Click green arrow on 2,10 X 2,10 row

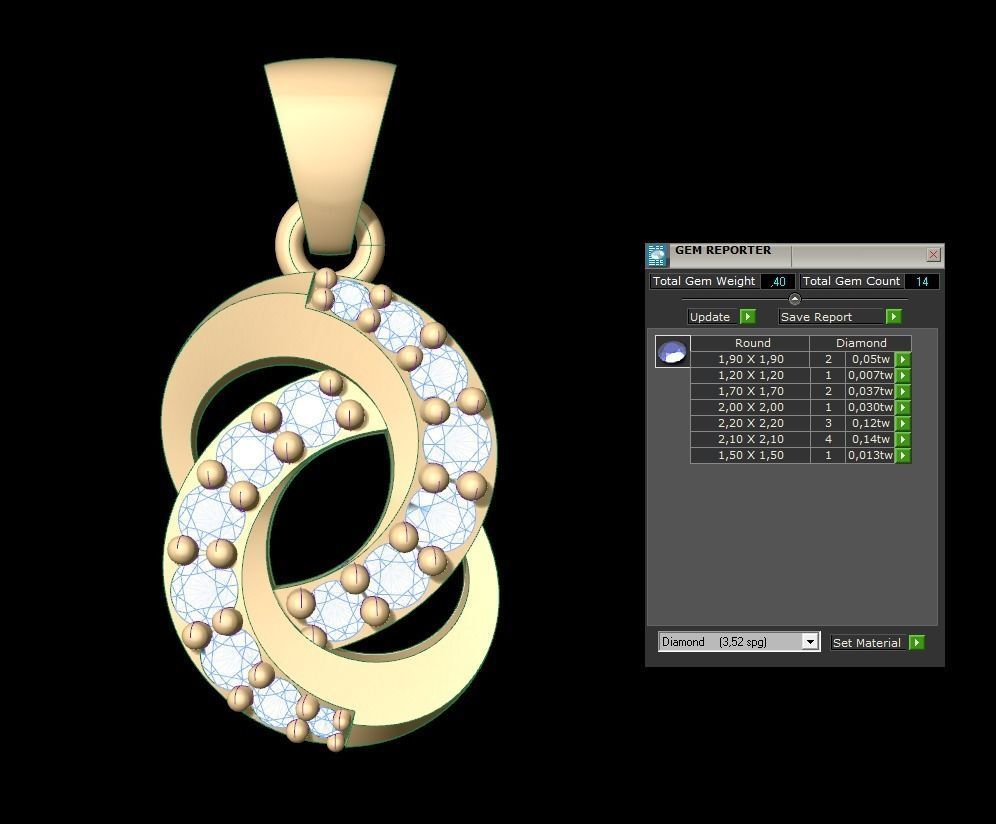(903, 439)
